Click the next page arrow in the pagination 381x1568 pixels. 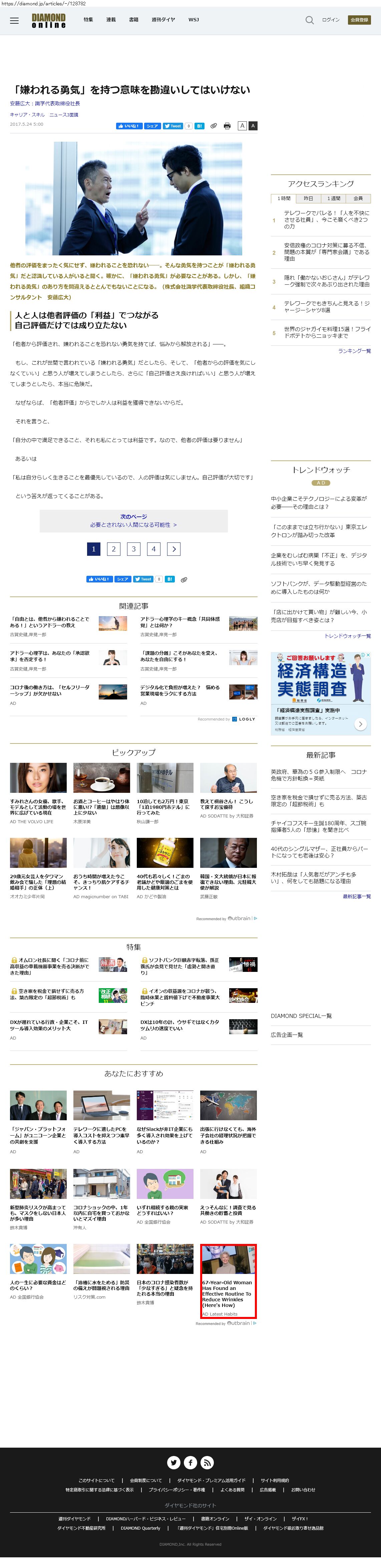pos(174,548)
